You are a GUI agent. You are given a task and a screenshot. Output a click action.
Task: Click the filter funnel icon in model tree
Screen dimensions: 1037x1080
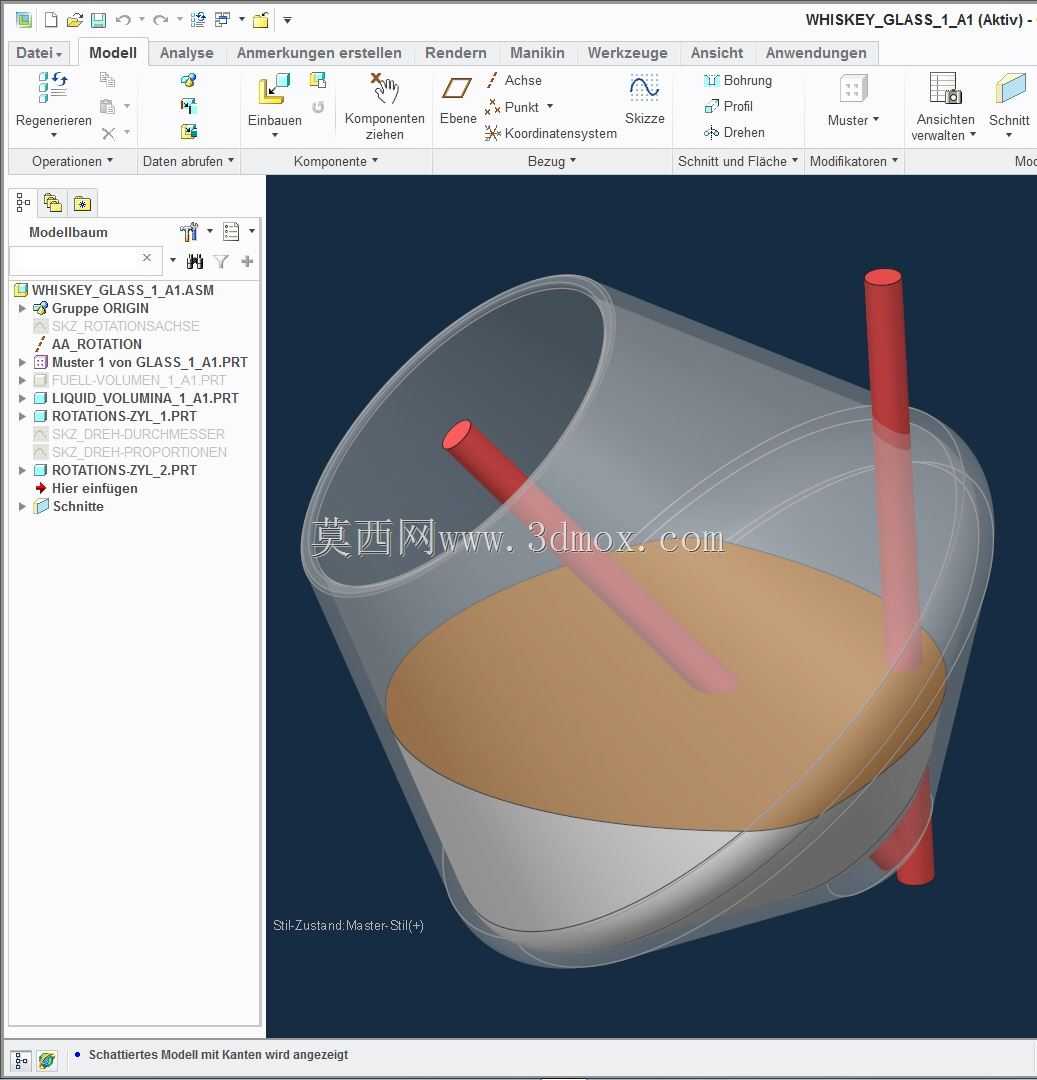click(221, 261)
